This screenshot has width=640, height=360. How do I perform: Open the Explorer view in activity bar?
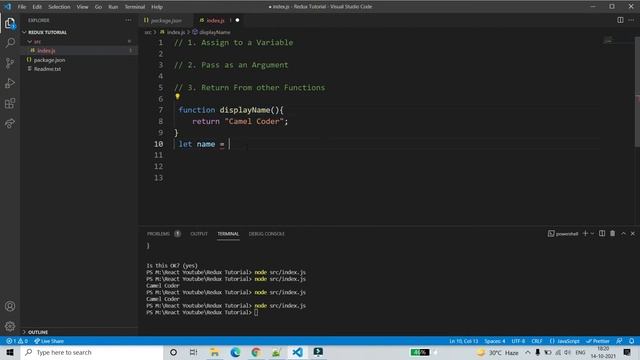tap(10, 23)
